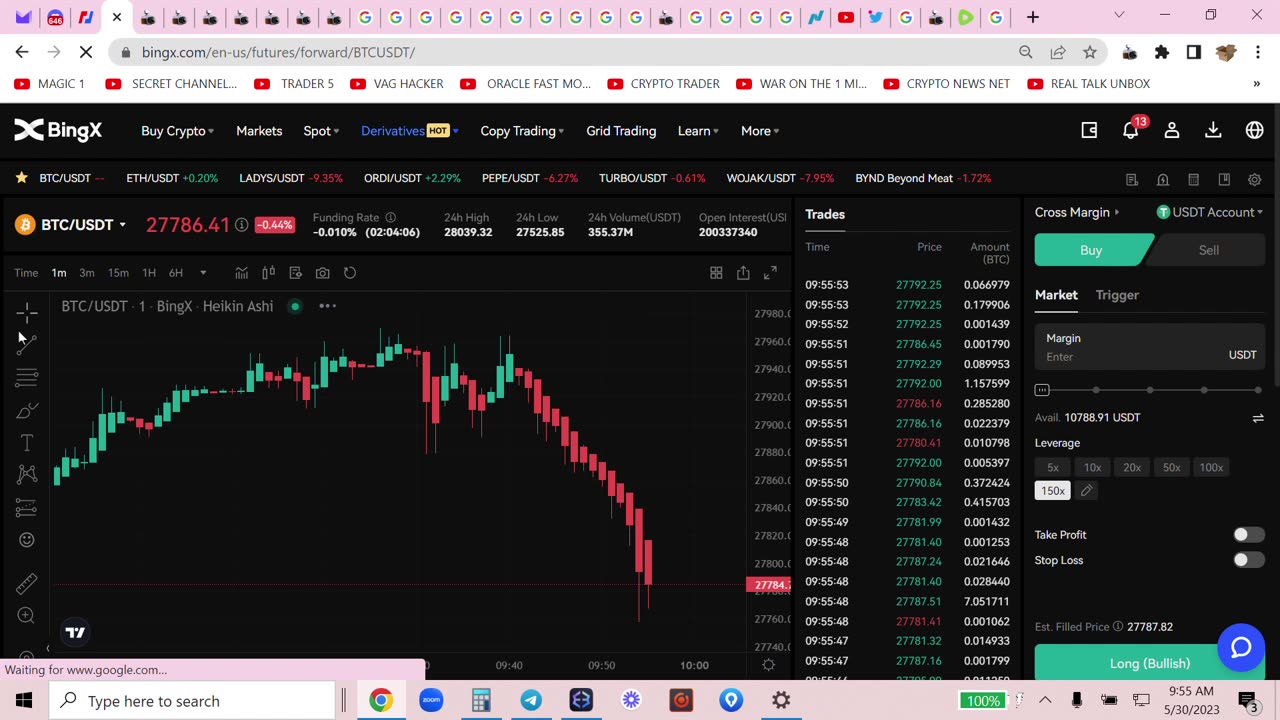The width and height of the screenshot is (1280, 720).
Task: Open the live chat support bubble
Action: pos(1241,647)
